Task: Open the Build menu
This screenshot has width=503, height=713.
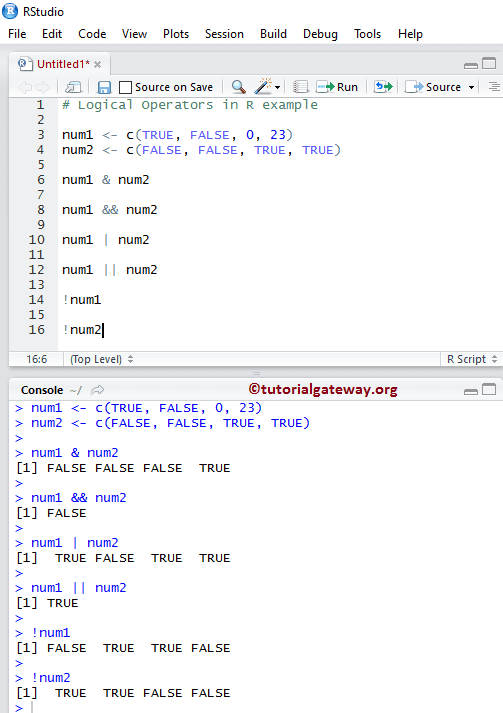Action: (273, 34)
